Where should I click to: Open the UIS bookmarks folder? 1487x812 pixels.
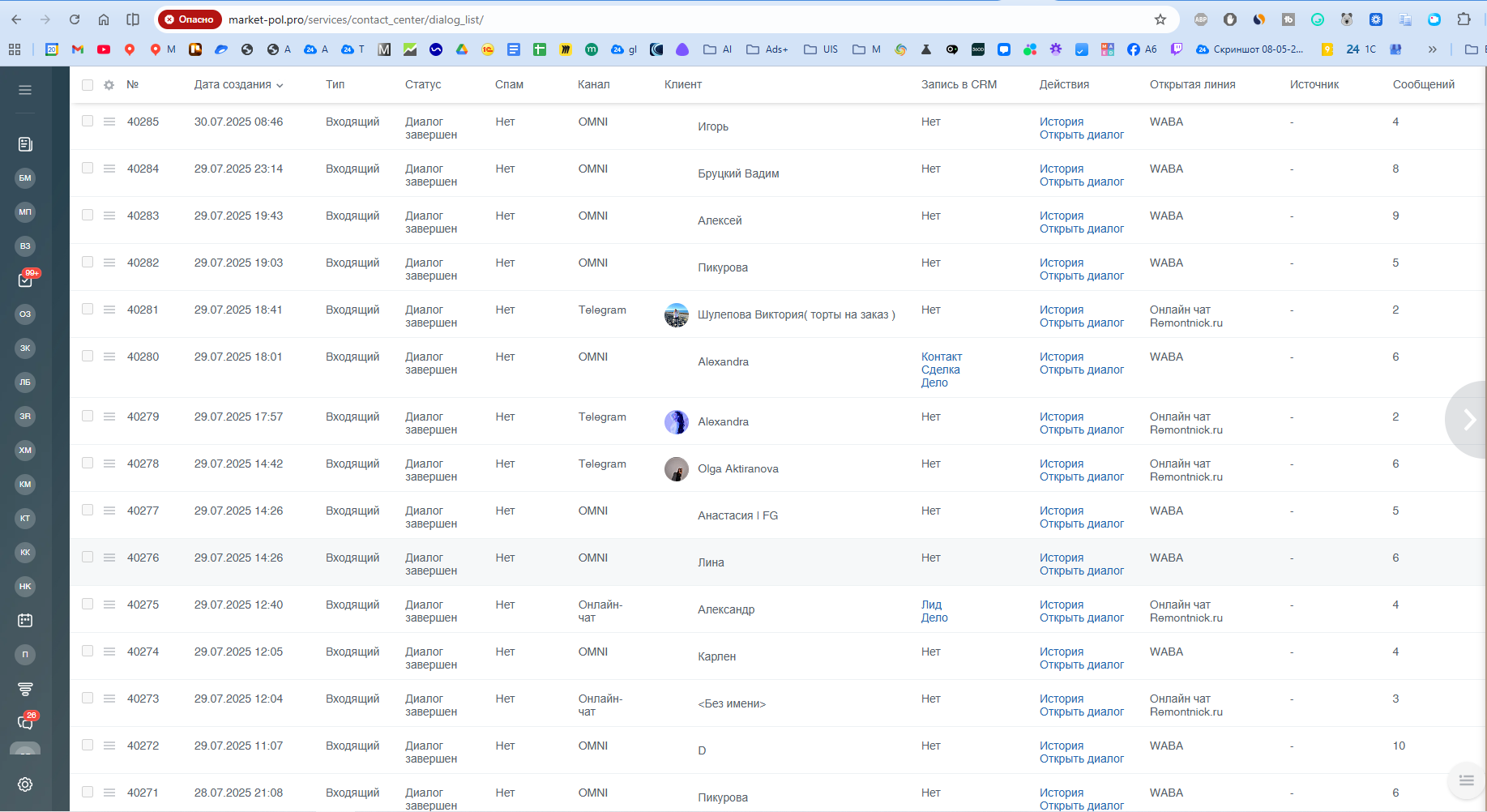(x=821, y=49)
